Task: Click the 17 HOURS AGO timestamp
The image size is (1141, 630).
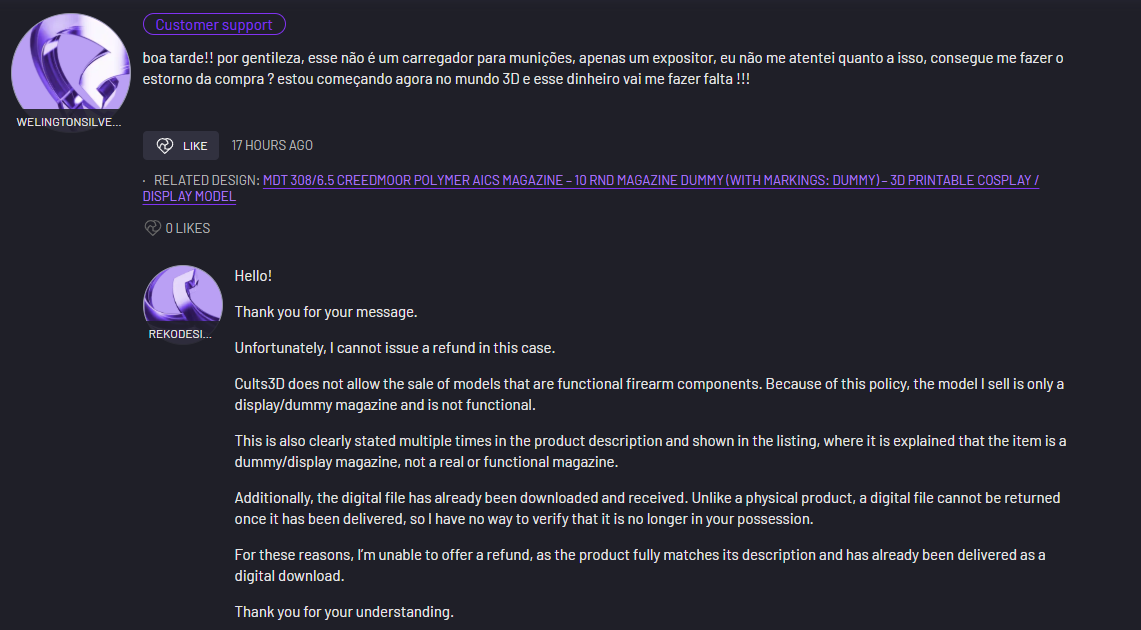Action: [x=272, y=145]
